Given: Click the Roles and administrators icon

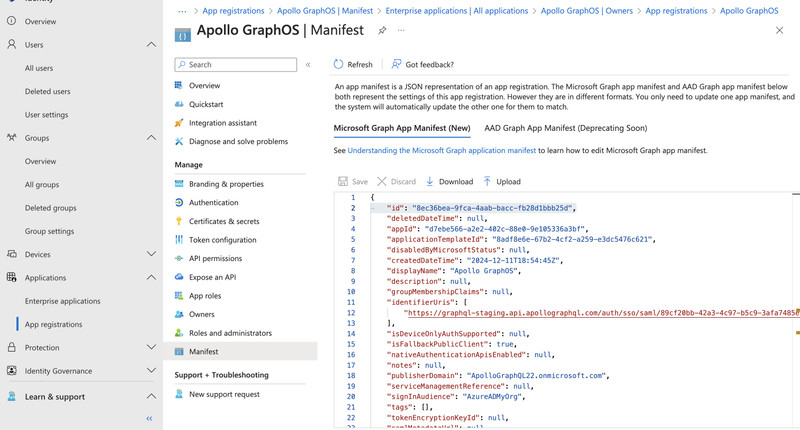Looking at the screenshot, I should 179,333.
